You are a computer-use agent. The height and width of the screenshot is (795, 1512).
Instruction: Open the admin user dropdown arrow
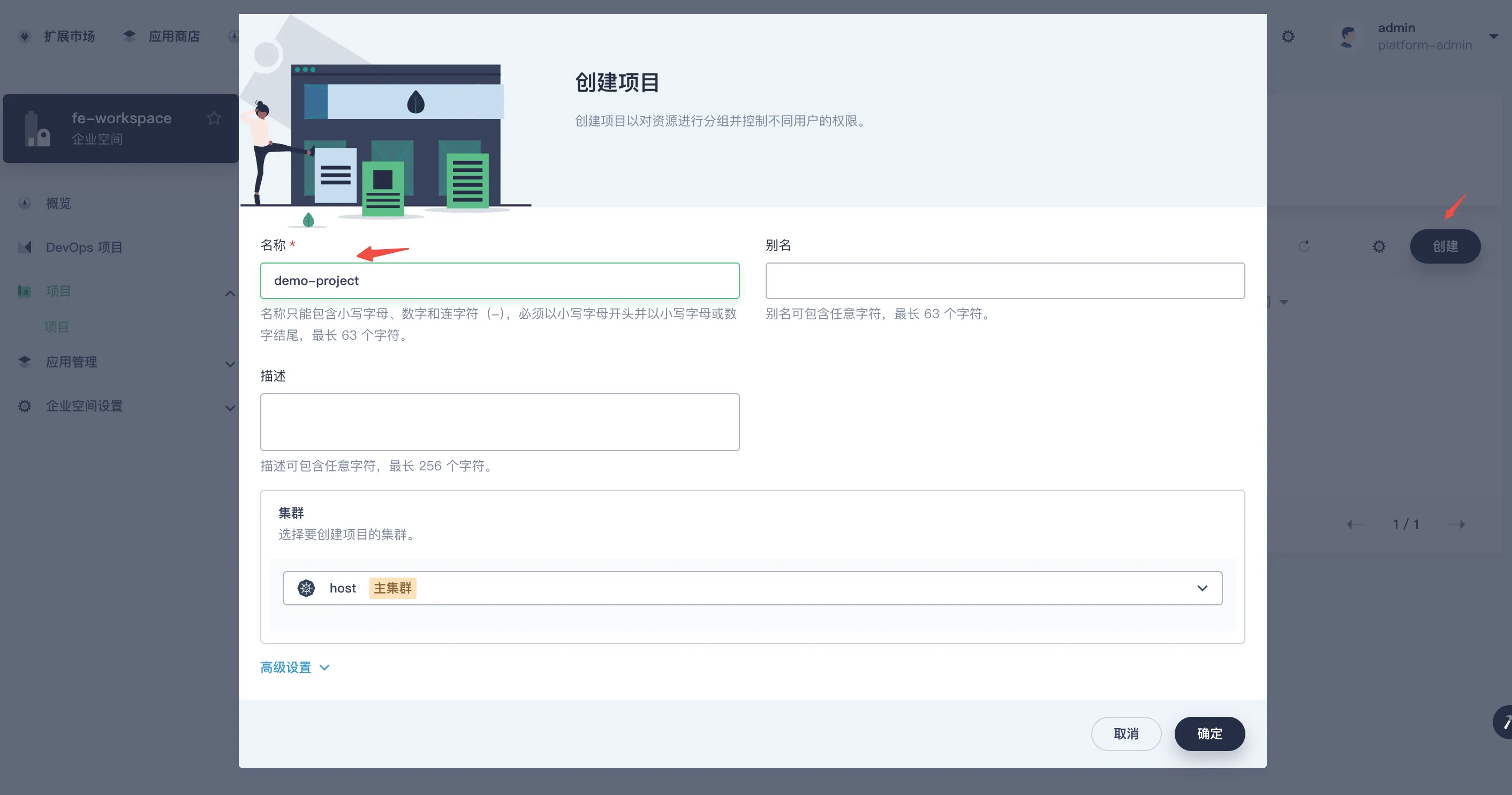(1494, 36)
